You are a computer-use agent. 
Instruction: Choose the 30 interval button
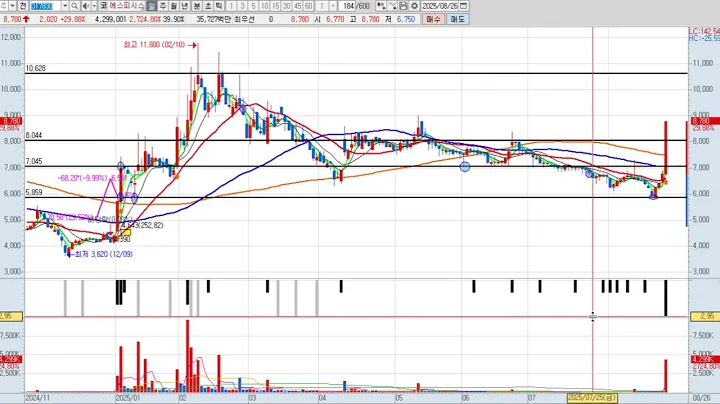[x=287, y=6]
